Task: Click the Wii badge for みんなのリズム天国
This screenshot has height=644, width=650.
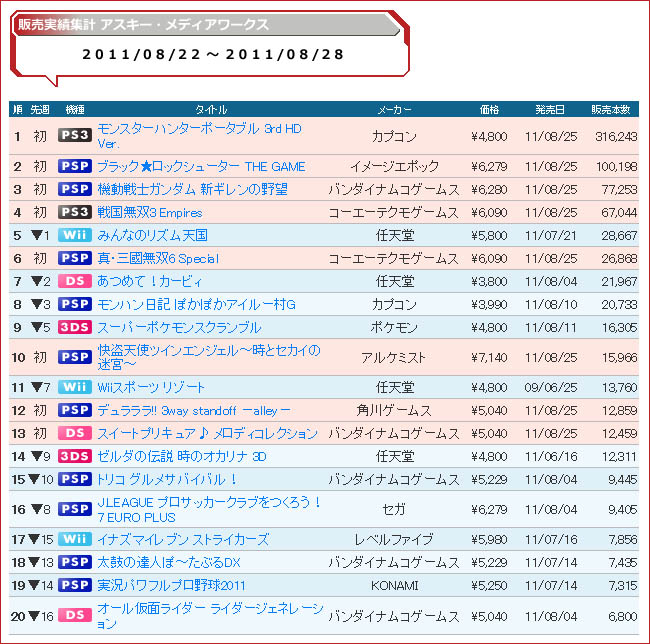Action: tap(75, 235)
